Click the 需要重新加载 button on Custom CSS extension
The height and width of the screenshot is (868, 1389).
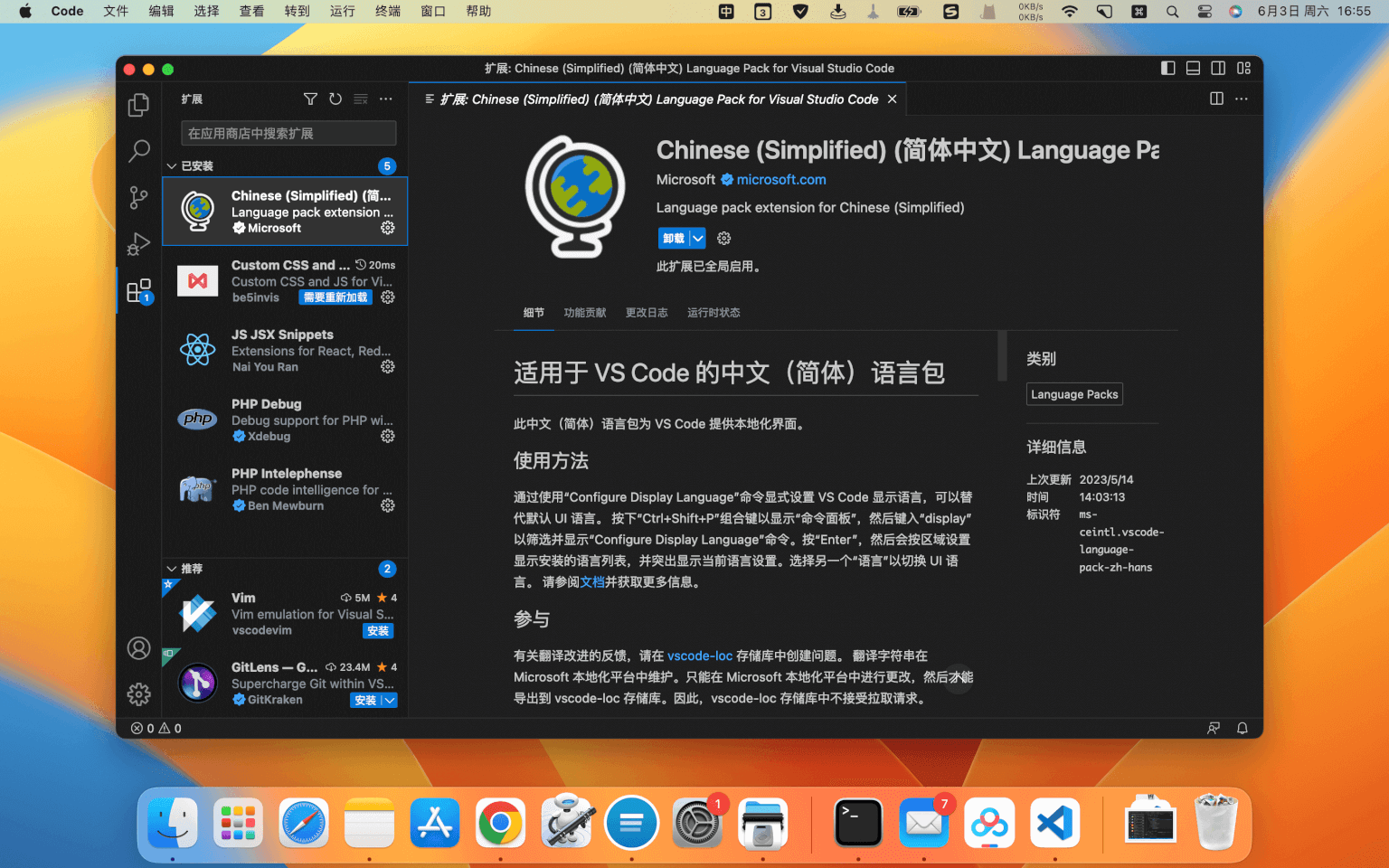click(335, 297)
